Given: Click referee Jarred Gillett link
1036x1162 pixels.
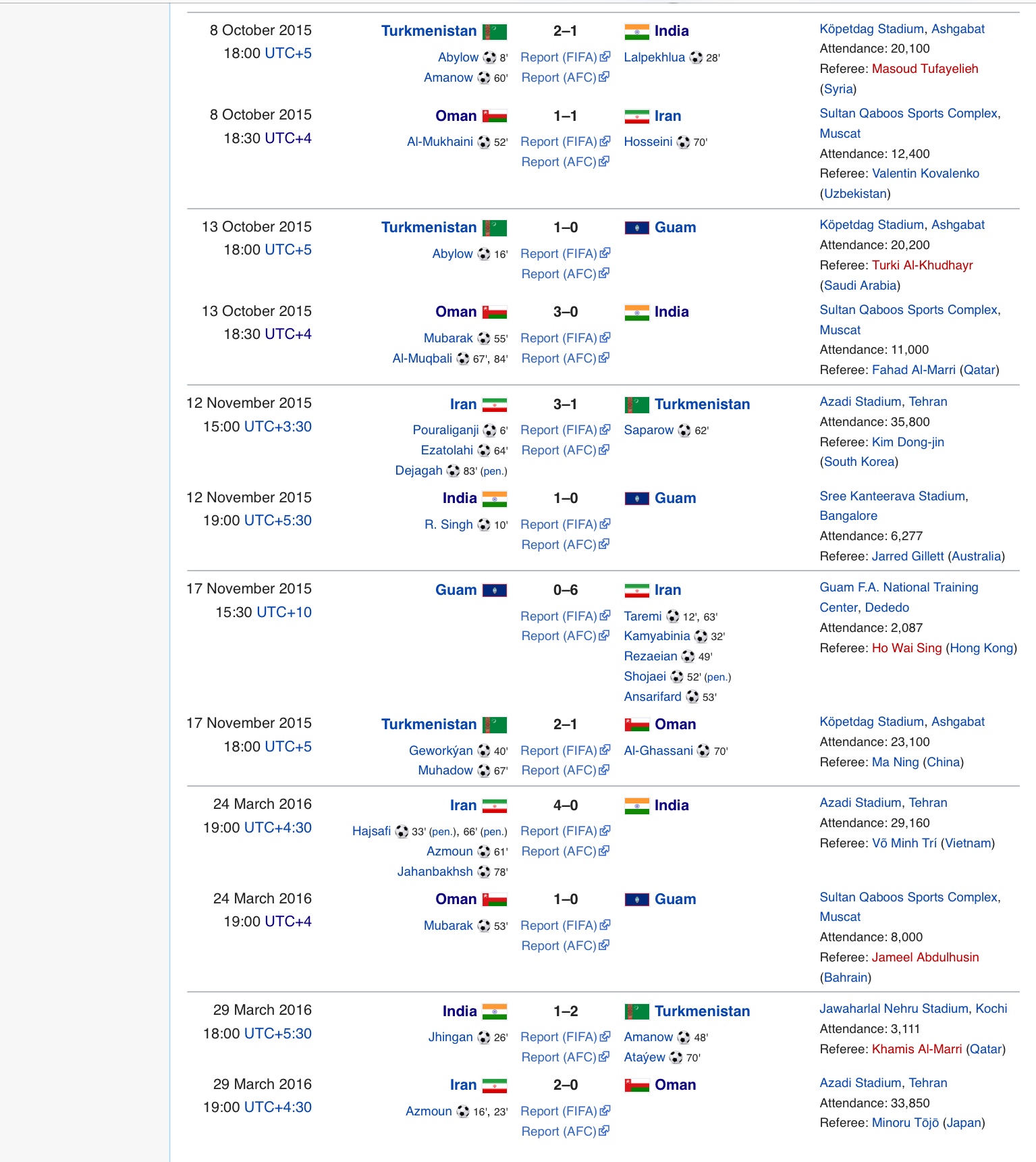Looking at the screenshot, I should pos(907,556).
